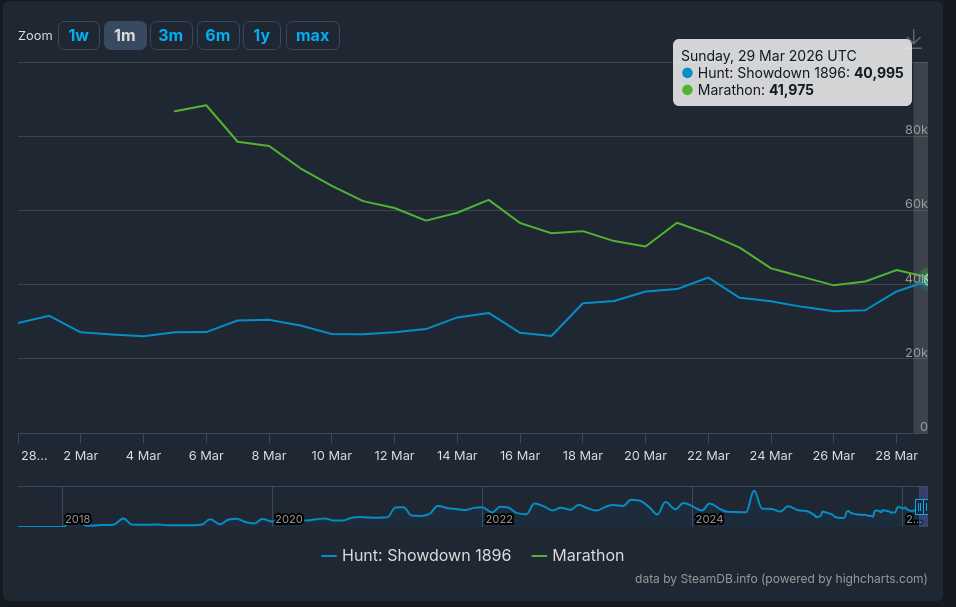Click the '10 Mar' axis label
Image resolution: width=956 pixels, height=607 pixels.
click(x=332, y=456)
